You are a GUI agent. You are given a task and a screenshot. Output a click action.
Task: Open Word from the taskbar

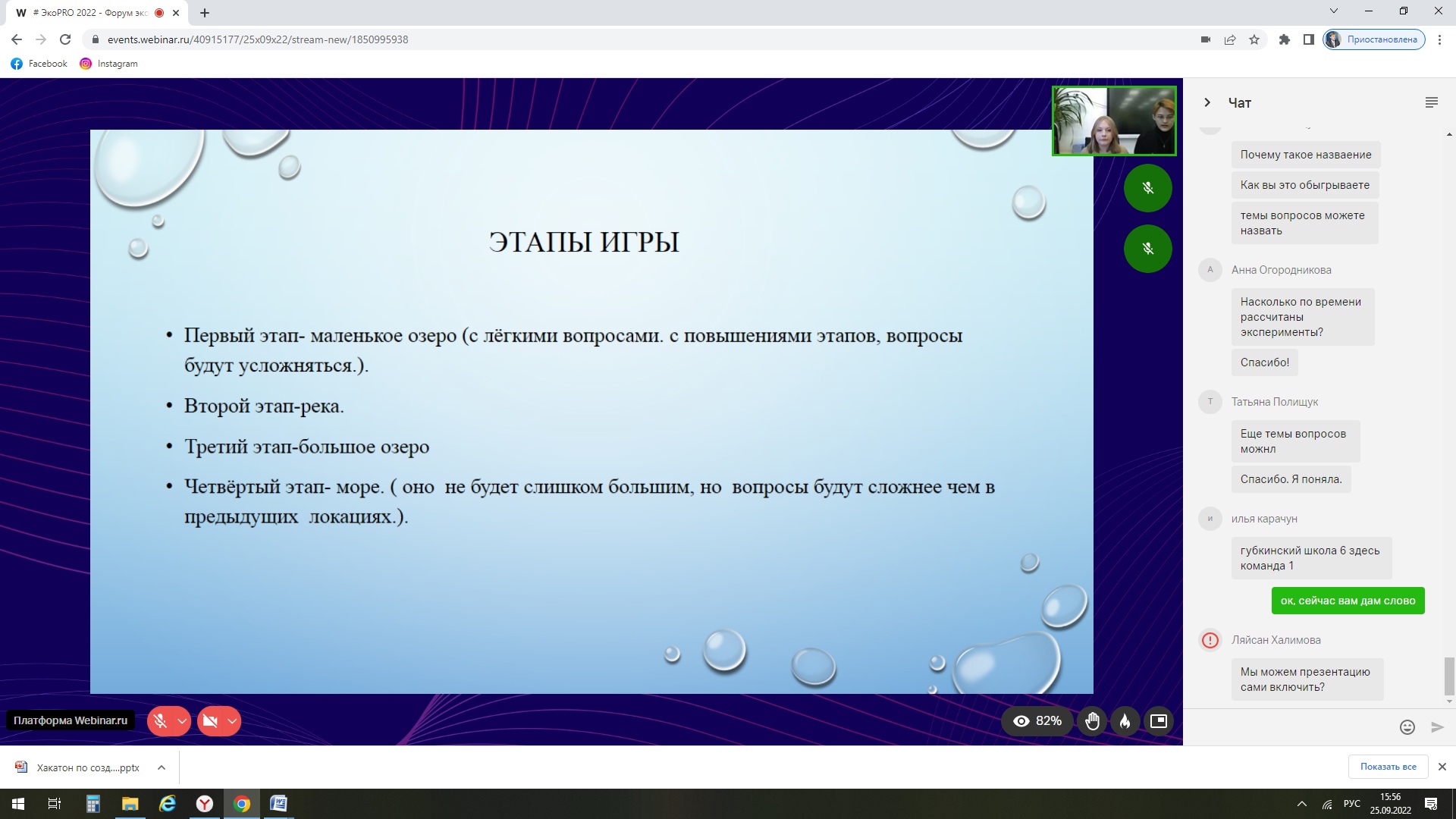278,804
